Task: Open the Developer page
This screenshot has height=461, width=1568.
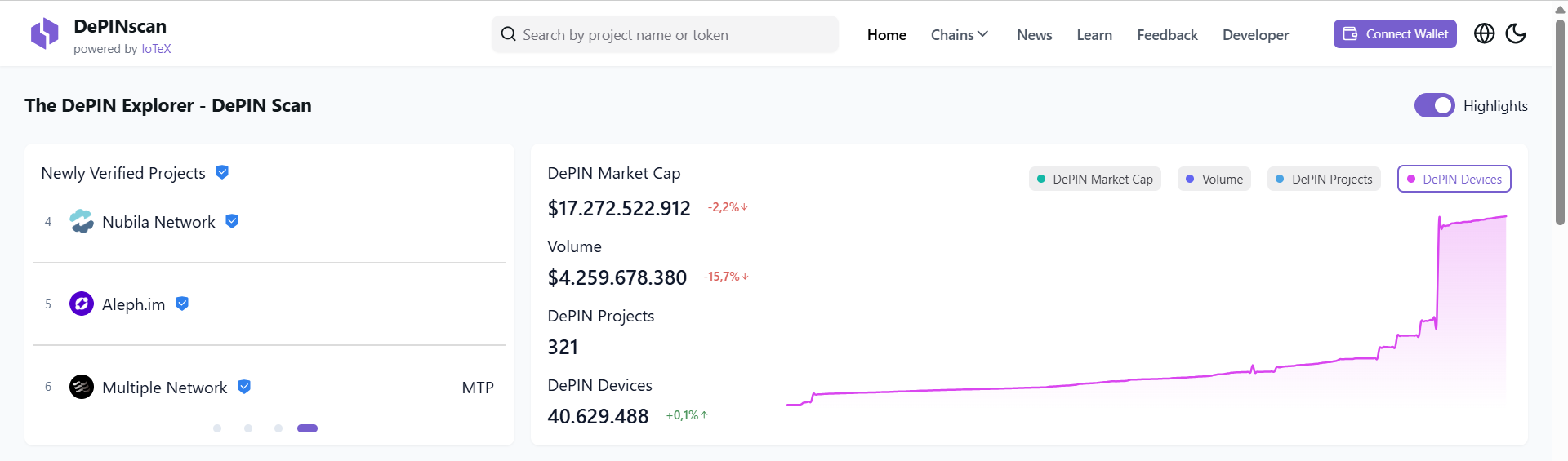Action: 1255,34
